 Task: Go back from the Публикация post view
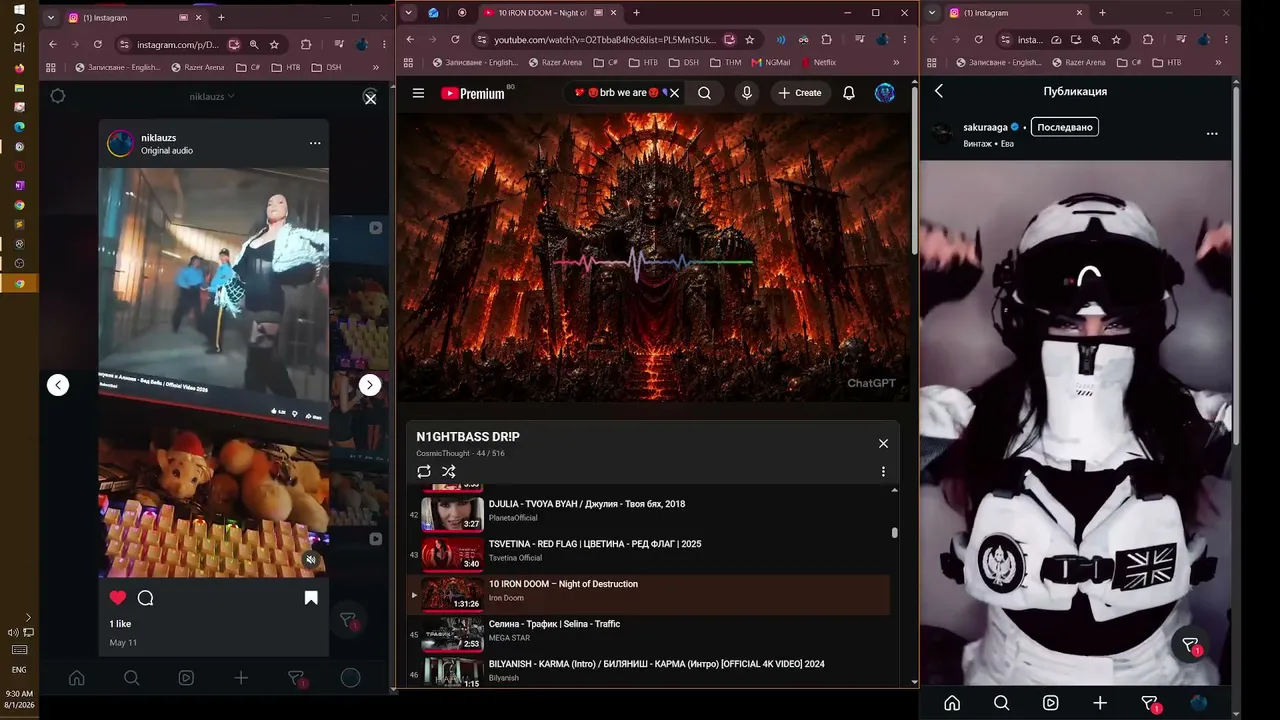939,91
